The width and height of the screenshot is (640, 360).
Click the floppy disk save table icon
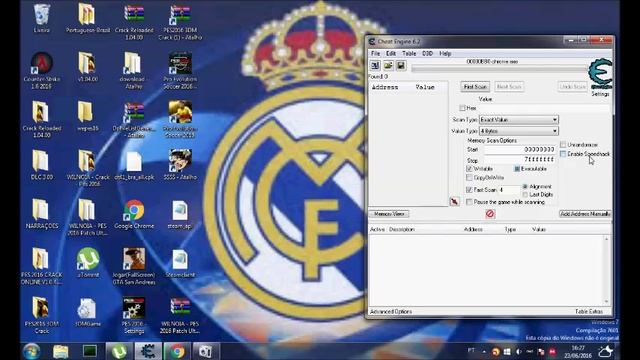(401, 66)
